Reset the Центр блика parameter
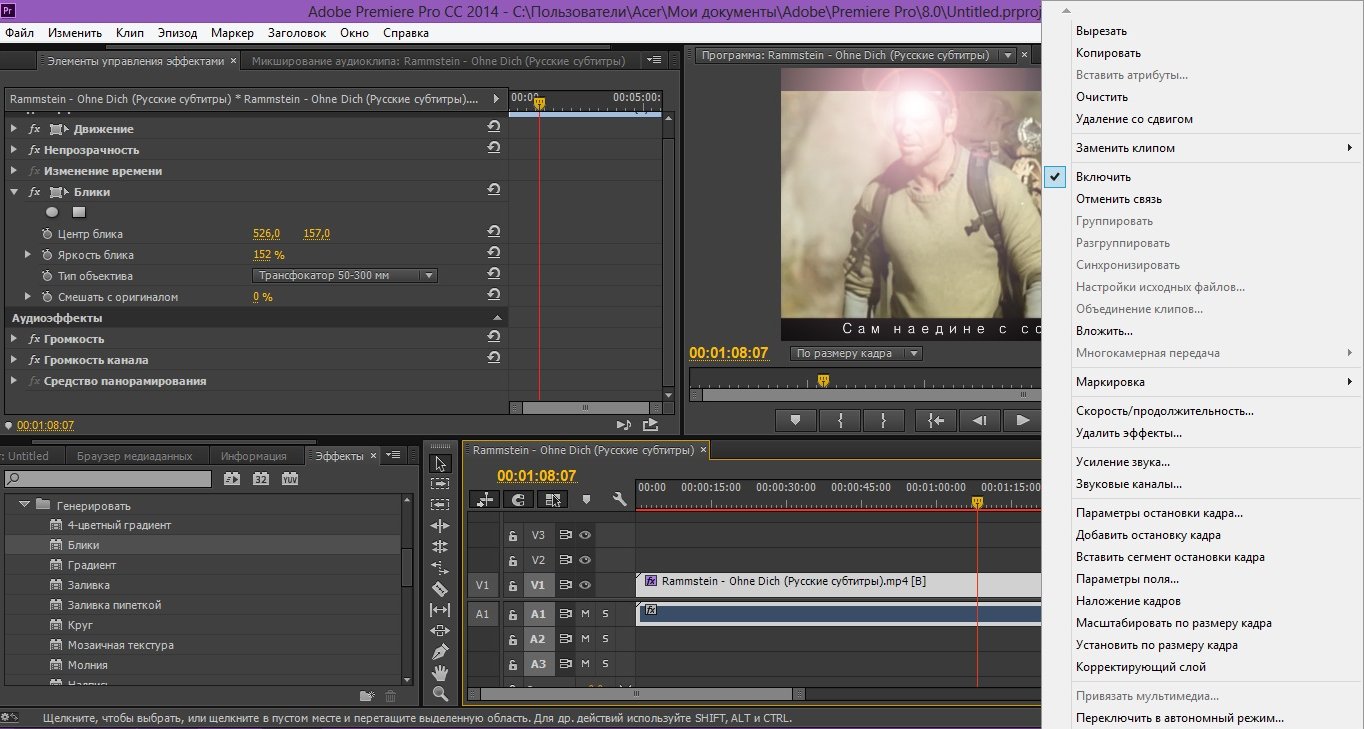The image size is (1364, 729). click(493, 232)
